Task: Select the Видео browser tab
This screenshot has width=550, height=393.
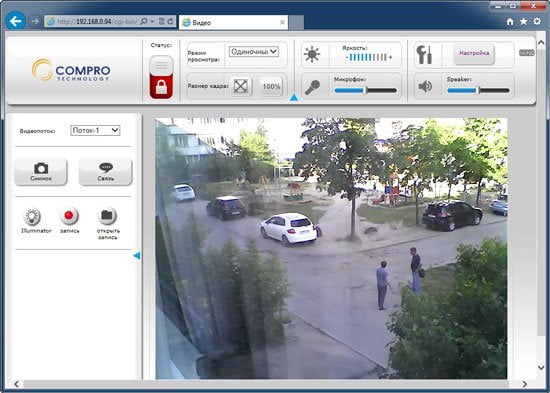Action: pos(234,22)
